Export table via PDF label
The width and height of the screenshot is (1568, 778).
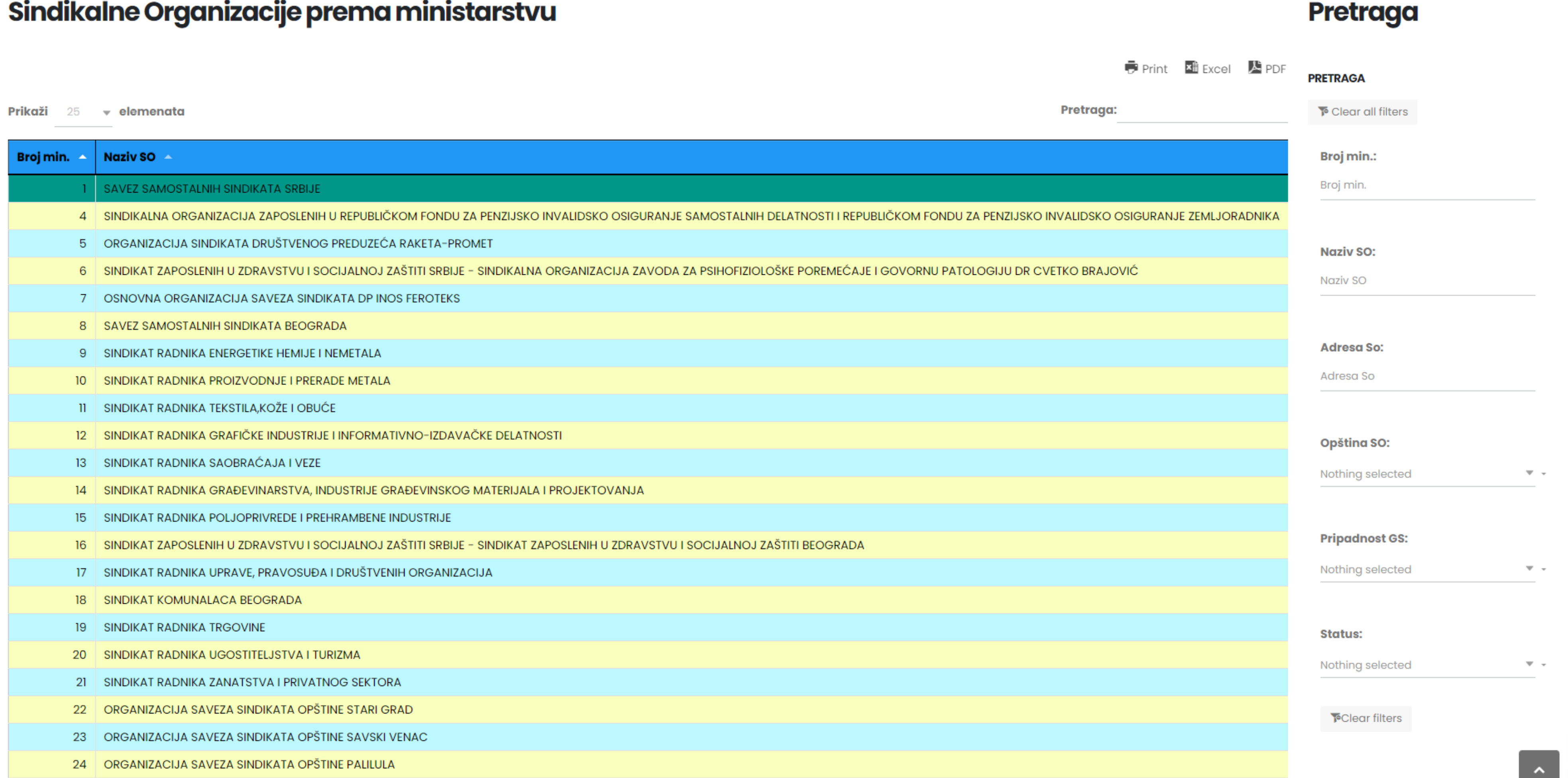click(x=1276, y=69)
